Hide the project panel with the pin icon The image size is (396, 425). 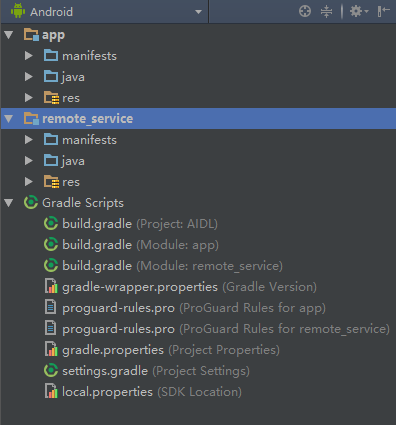[x=383, y=11]
